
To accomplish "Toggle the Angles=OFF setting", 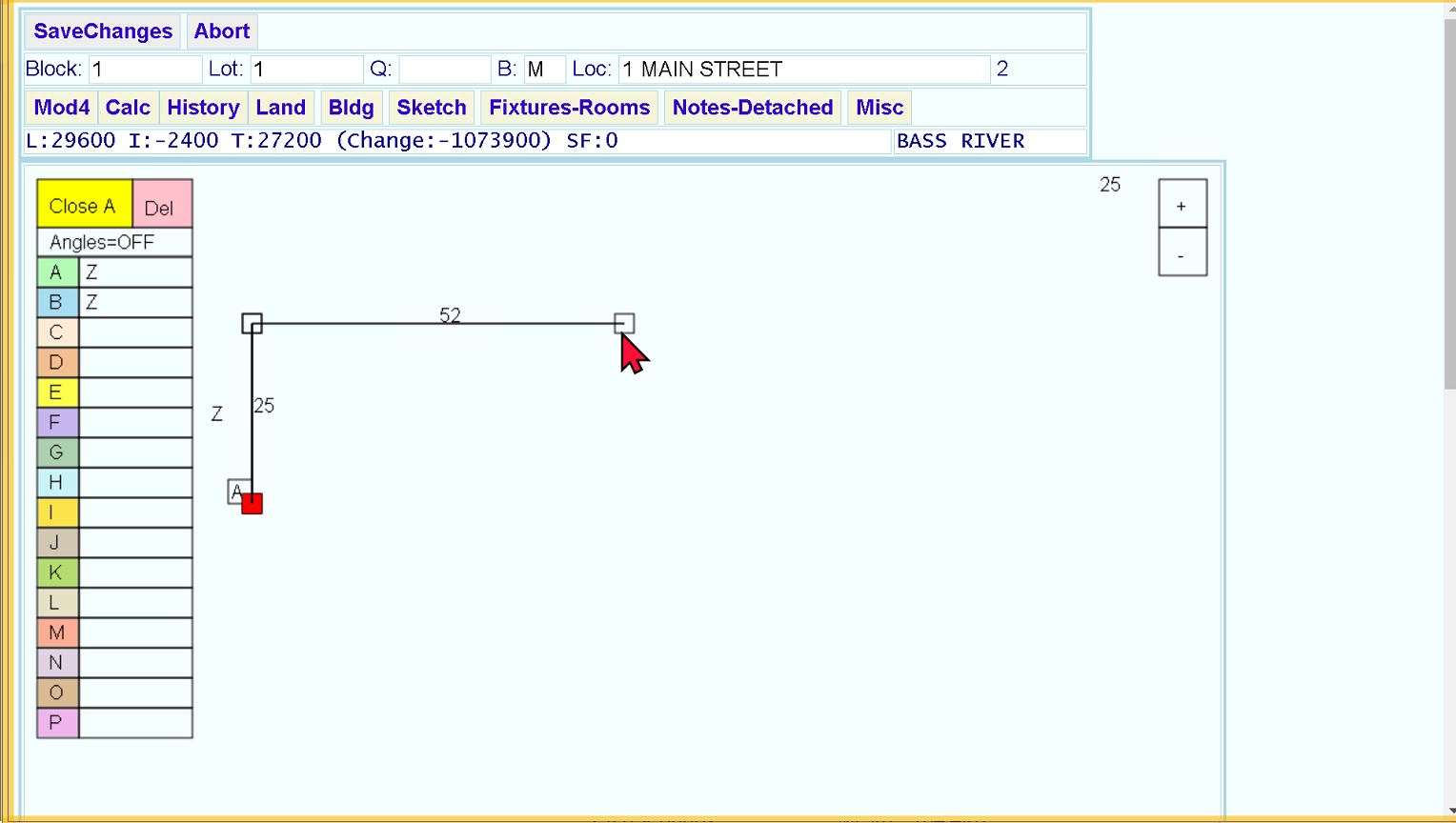I will pos(114,242).
